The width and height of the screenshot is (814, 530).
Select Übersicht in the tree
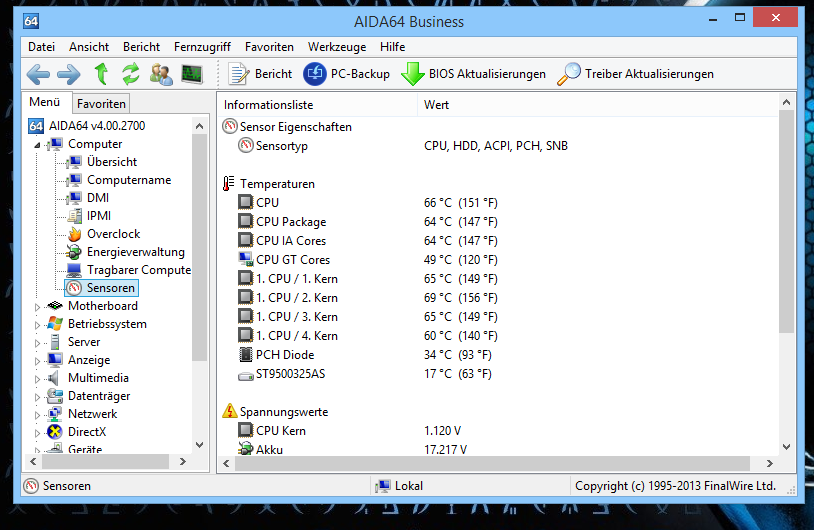[112, 162]
